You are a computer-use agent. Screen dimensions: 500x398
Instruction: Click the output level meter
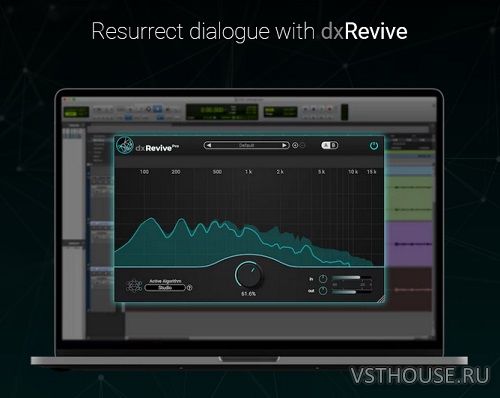[x=352, y=291]
